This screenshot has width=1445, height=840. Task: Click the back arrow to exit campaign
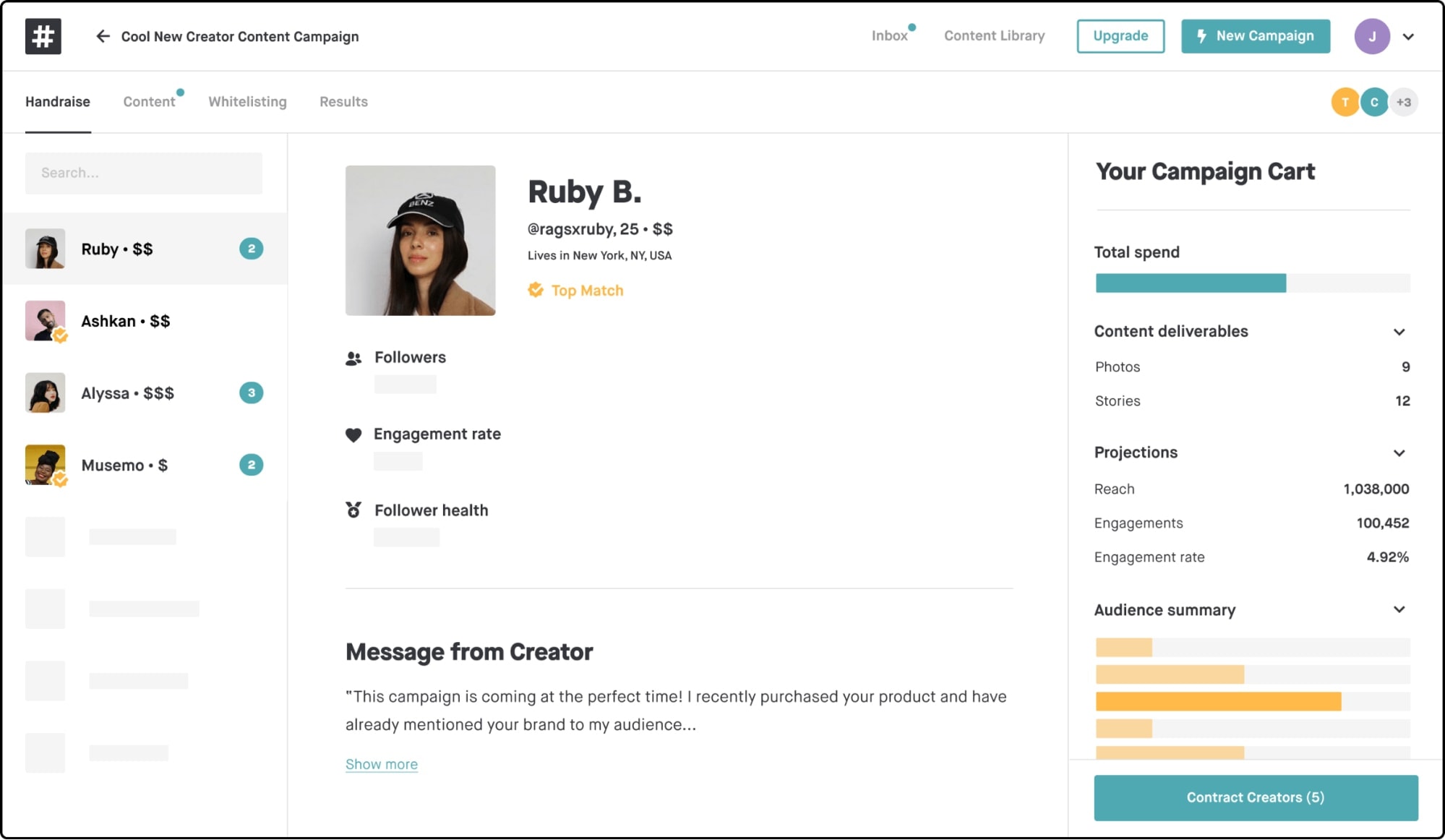101,36
